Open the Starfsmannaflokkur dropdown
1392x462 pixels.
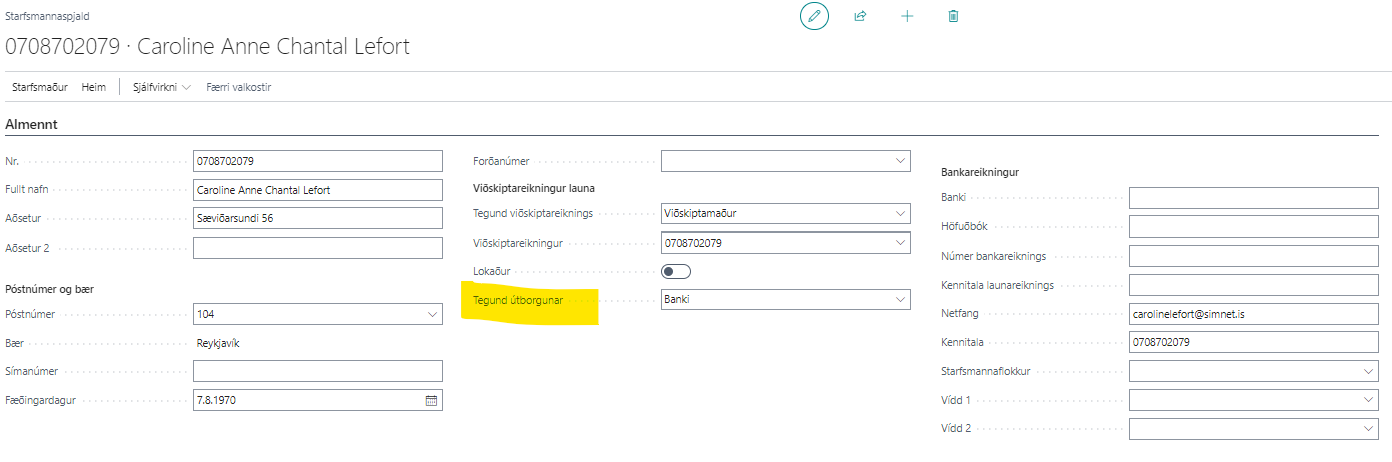coord(1368,371)
